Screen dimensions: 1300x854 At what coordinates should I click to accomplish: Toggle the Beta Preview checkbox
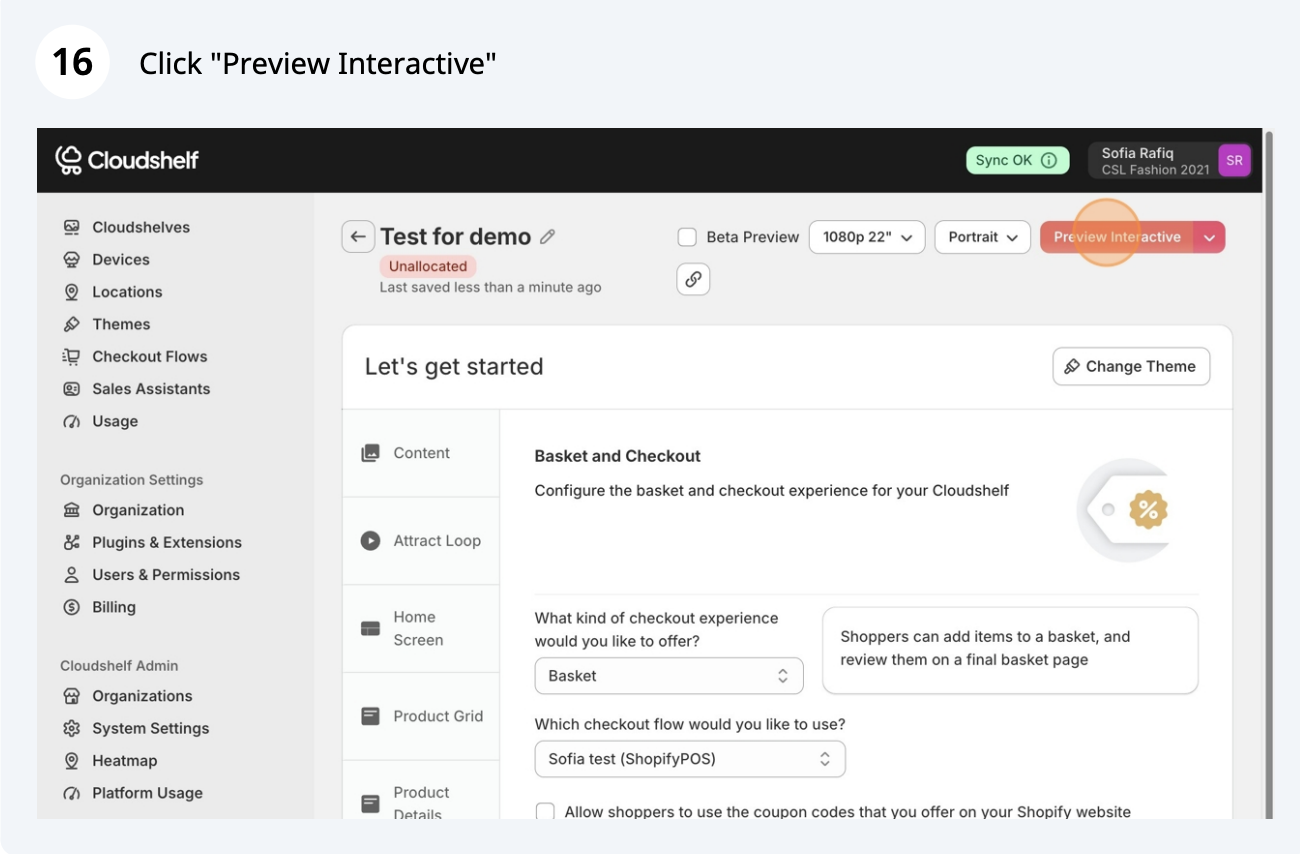click(687, 237)
